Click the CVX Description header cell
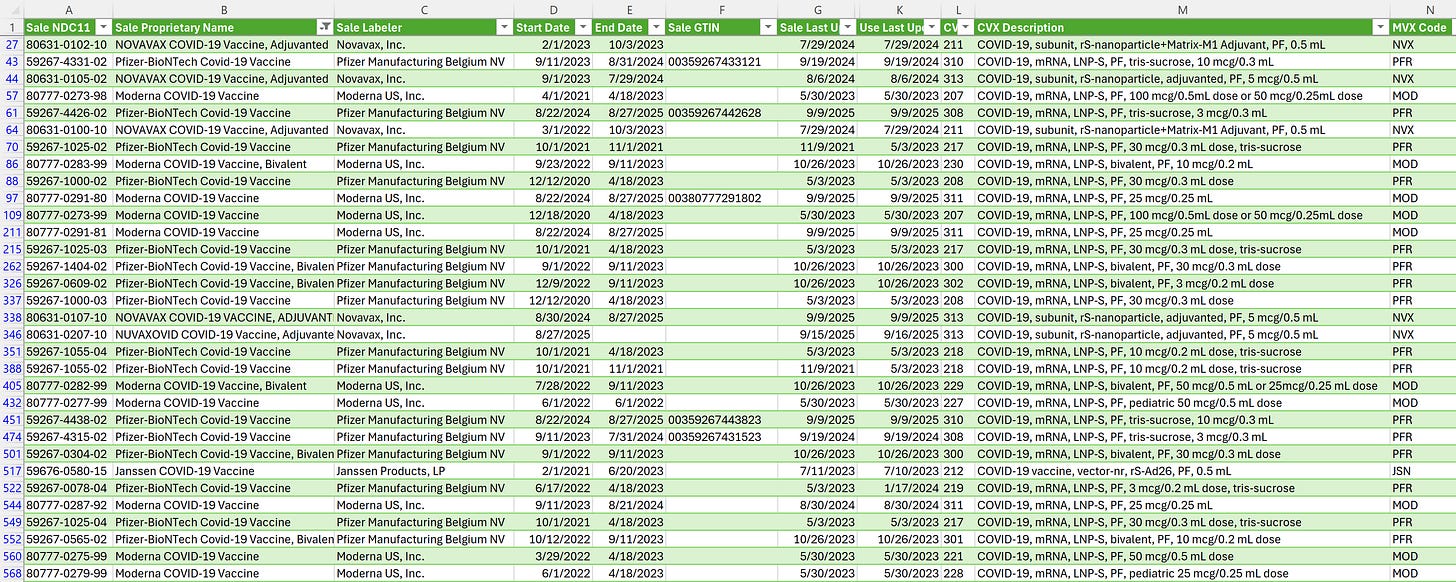The image size is (1456, 582). pos(1182,27)
